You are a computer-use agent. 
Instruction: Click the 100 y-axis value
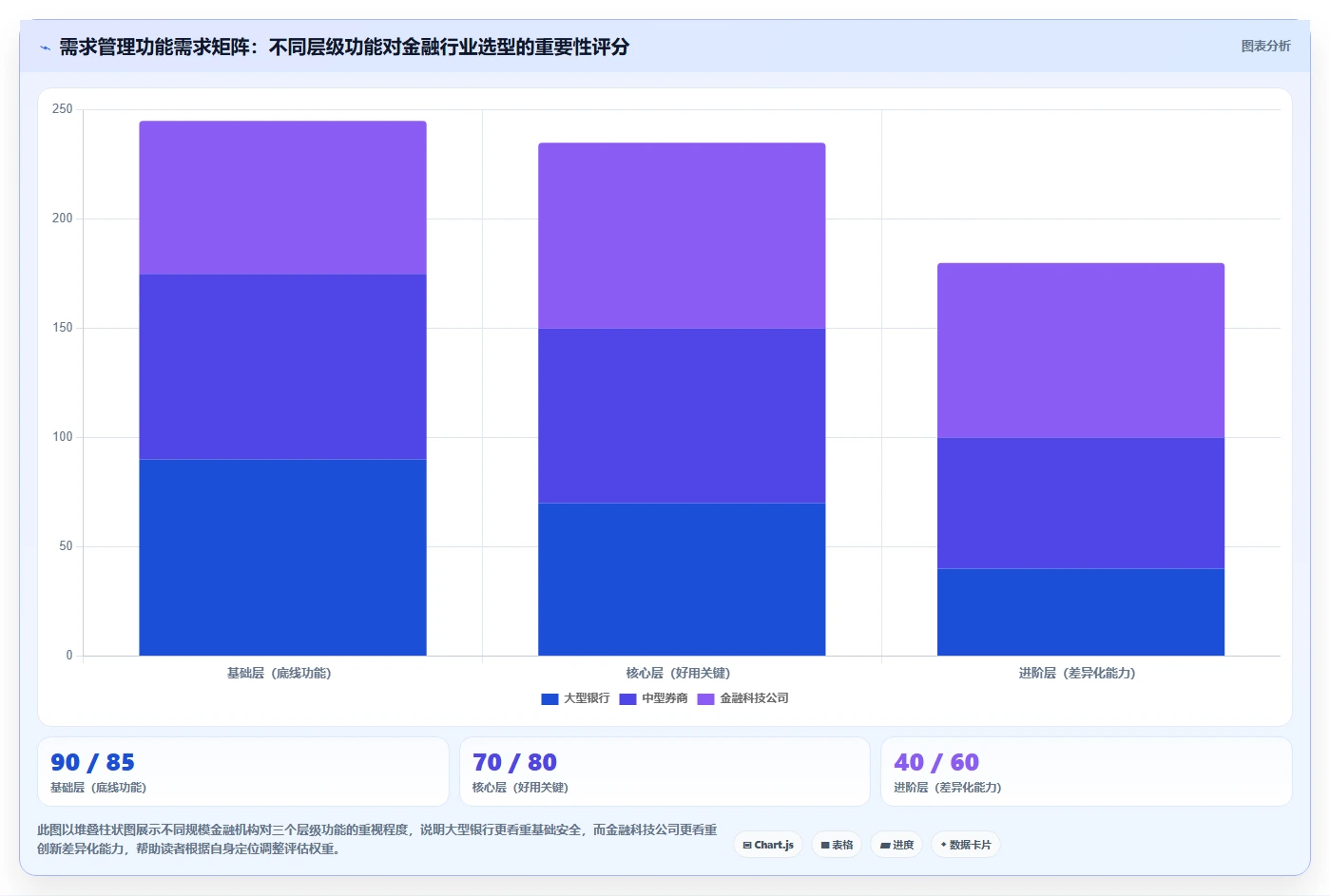[63, 437]
